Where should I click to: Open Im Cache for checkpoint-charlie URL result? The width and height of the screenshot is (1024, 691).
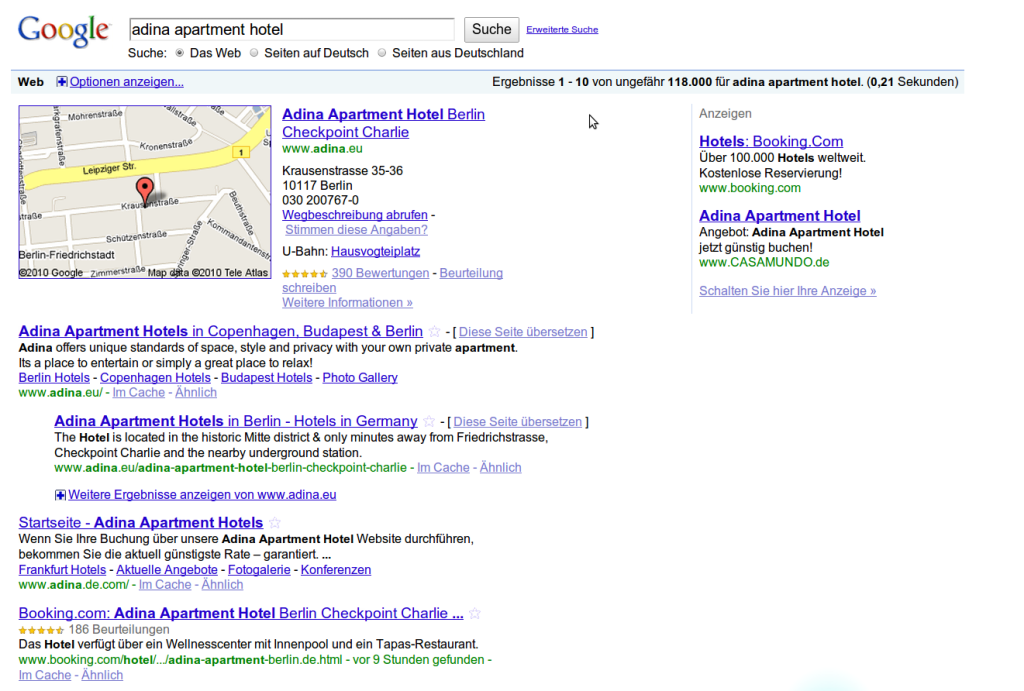[443, 468]
